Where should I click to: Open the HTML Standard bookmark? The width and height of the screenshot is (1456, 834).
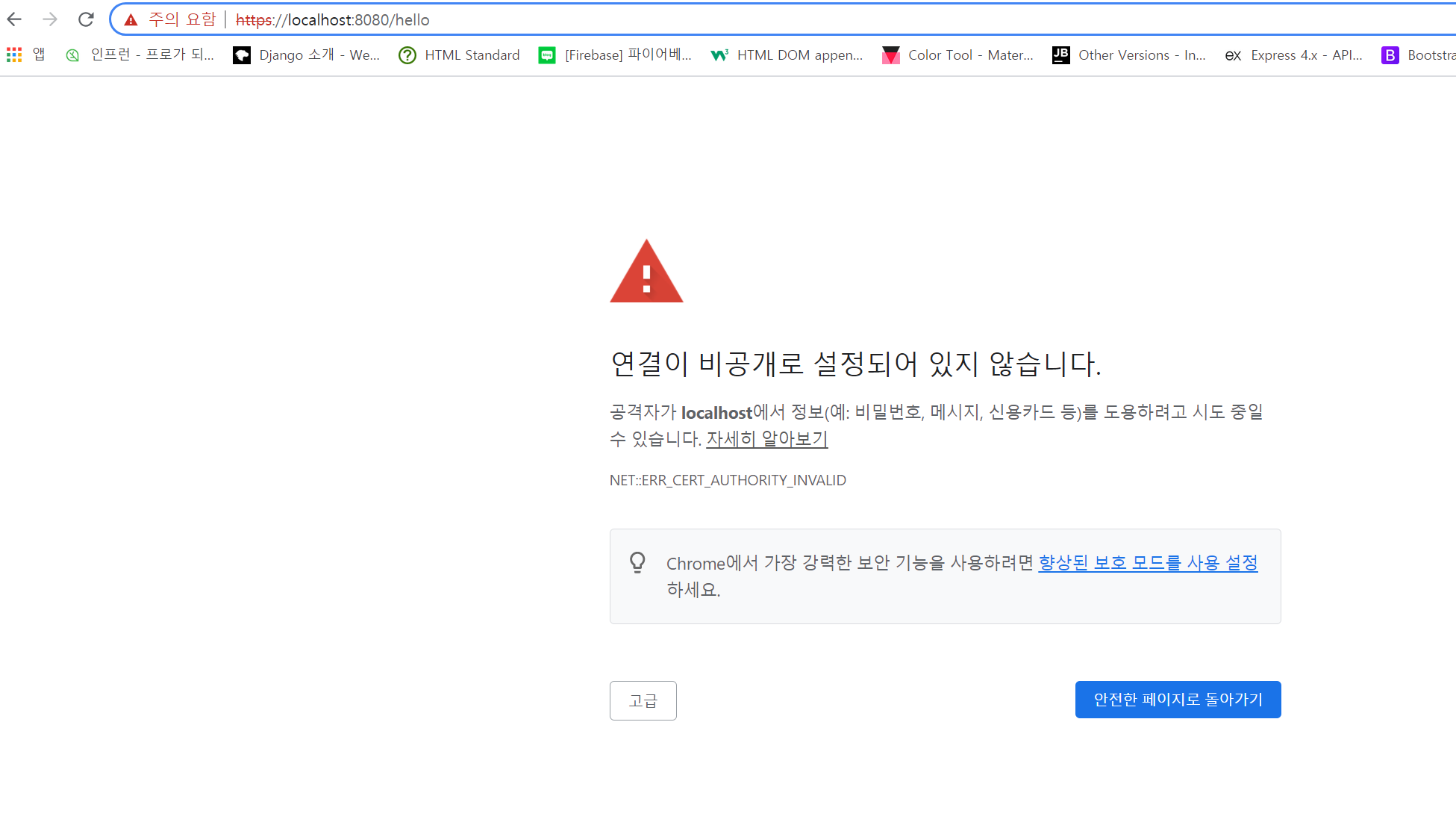coord(459,55)
